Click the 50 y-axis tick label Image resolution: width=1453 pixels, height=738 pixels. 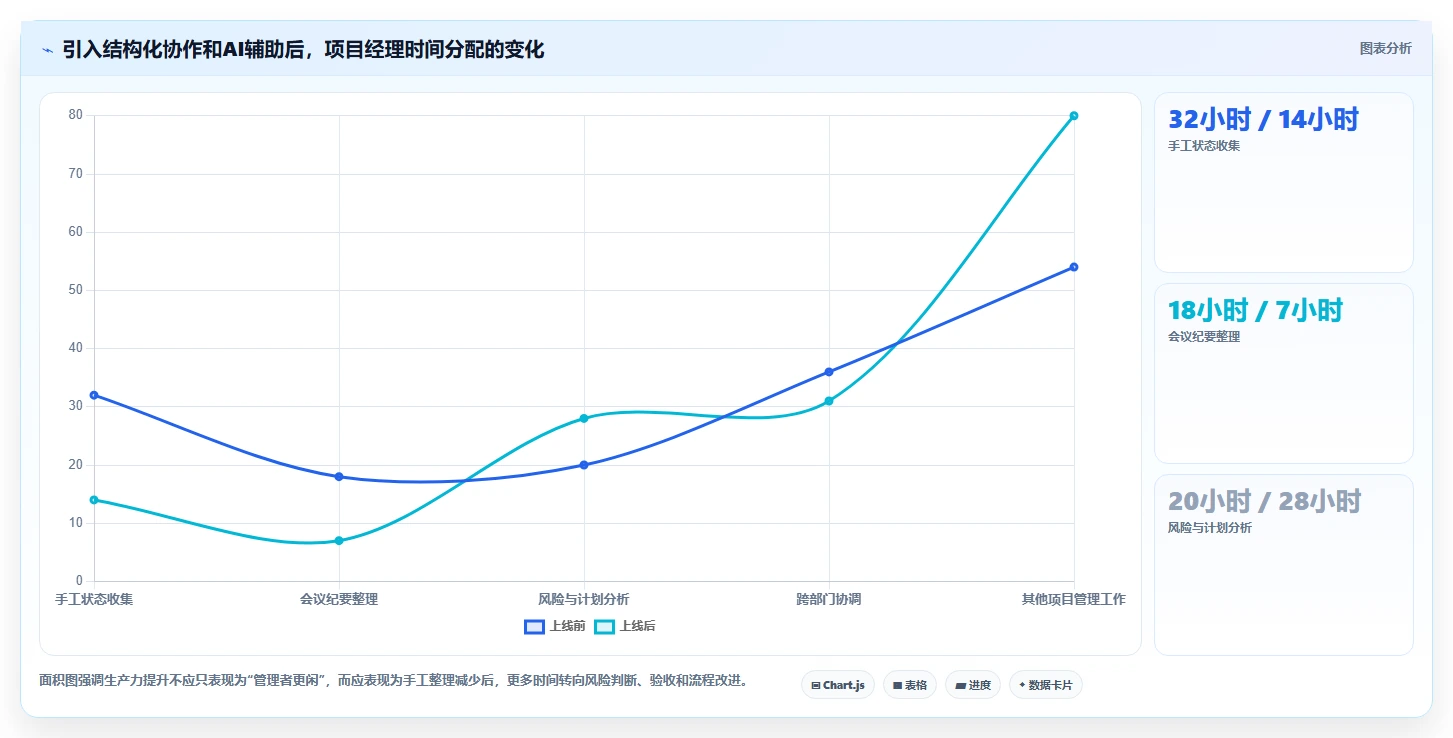coord(75,290)
